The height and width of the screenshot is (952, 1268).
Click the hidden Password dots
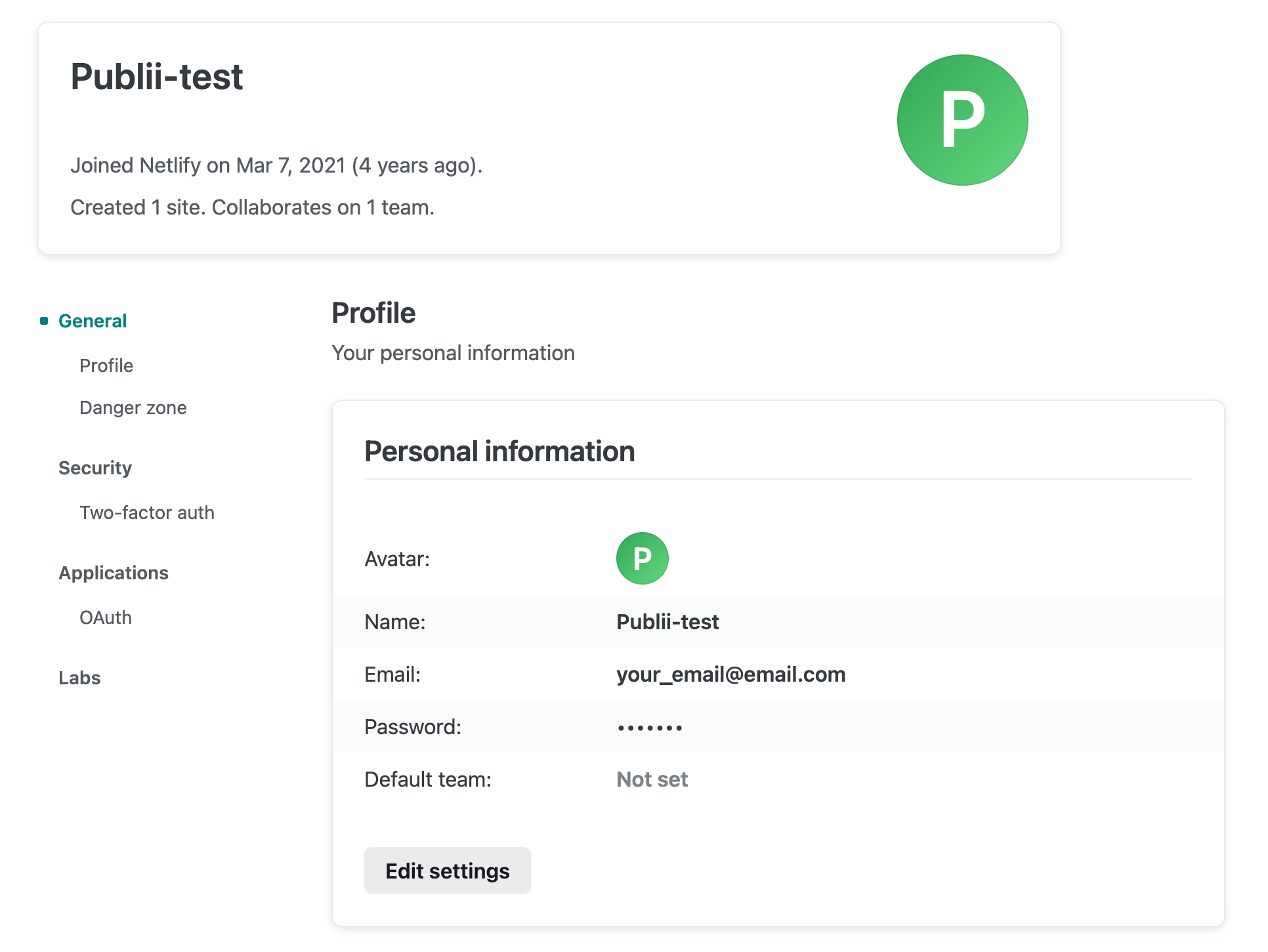click(x=649, y=726)
